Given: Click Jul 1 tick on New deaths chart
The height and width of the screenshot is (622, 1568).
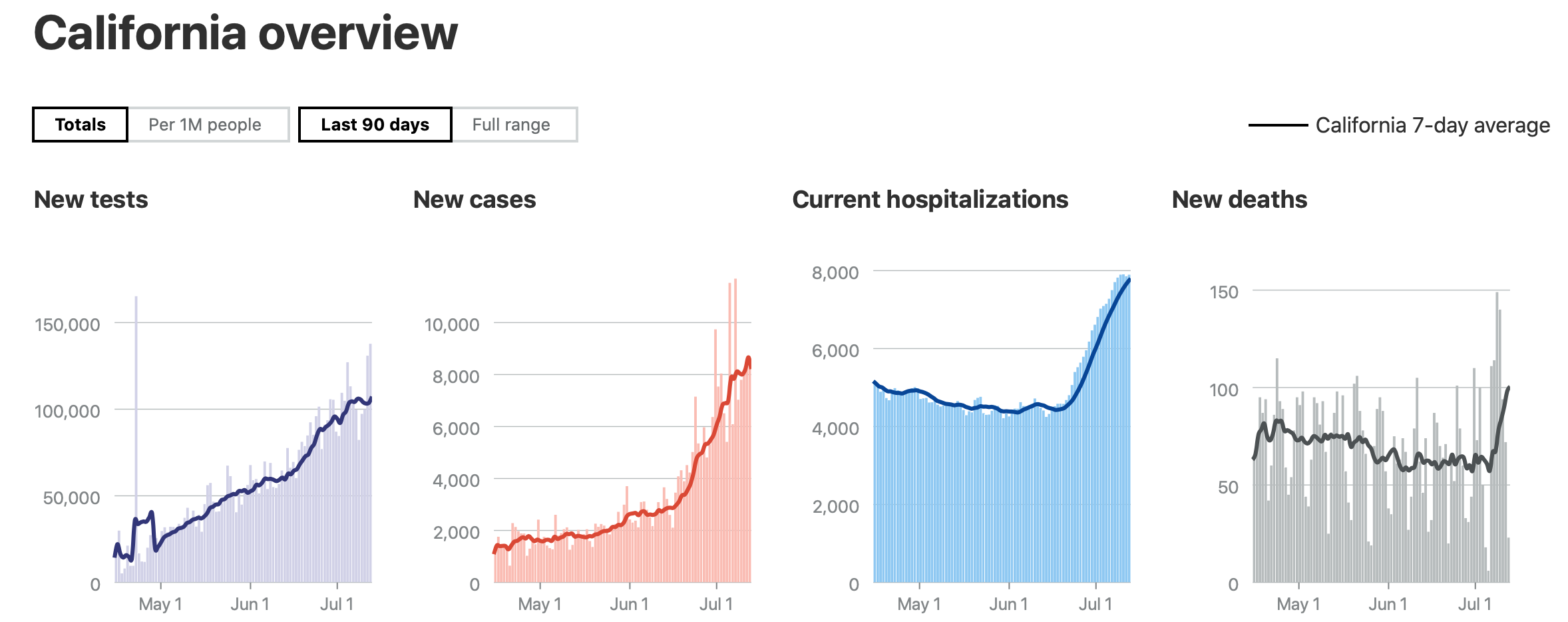Looking at the screenshot, I should [x=1475, y=604].
